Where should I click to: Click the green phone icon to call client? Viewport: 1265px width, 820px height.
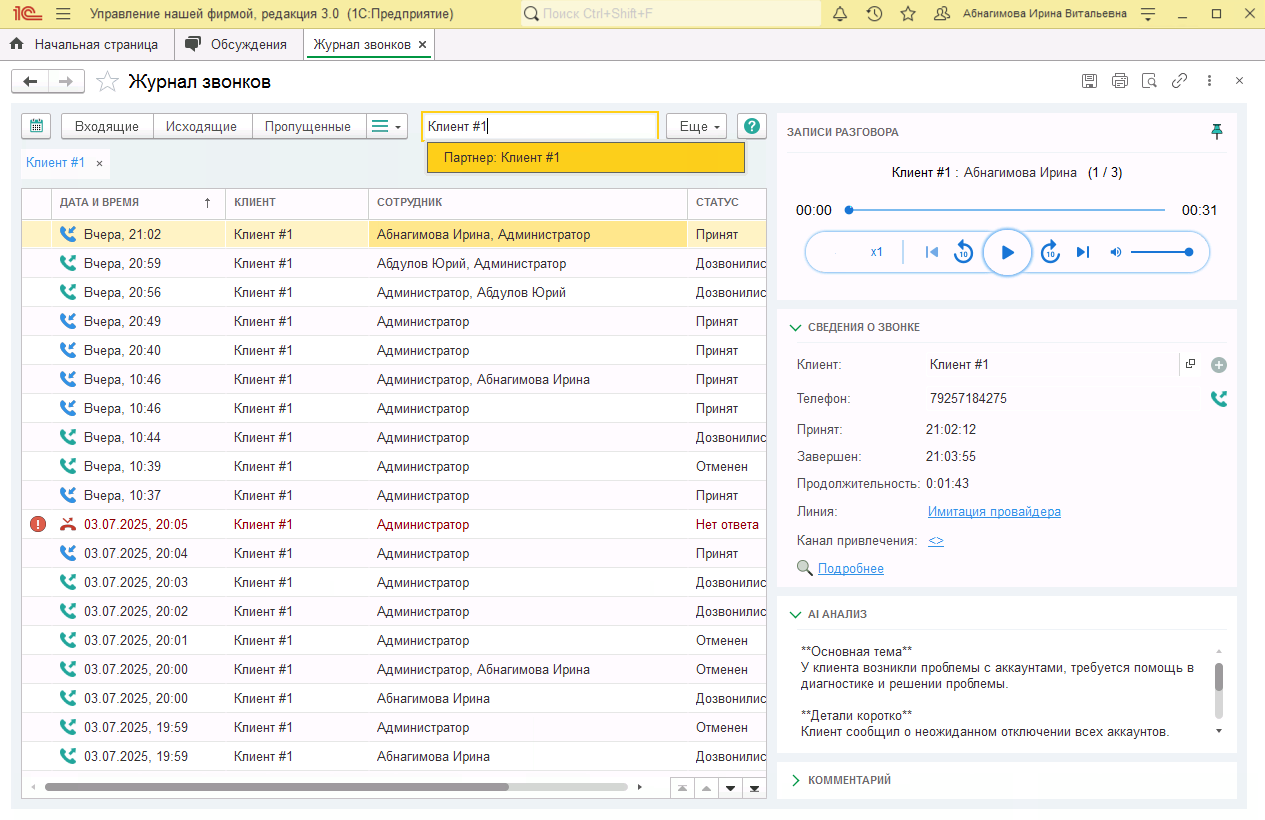1218,398
